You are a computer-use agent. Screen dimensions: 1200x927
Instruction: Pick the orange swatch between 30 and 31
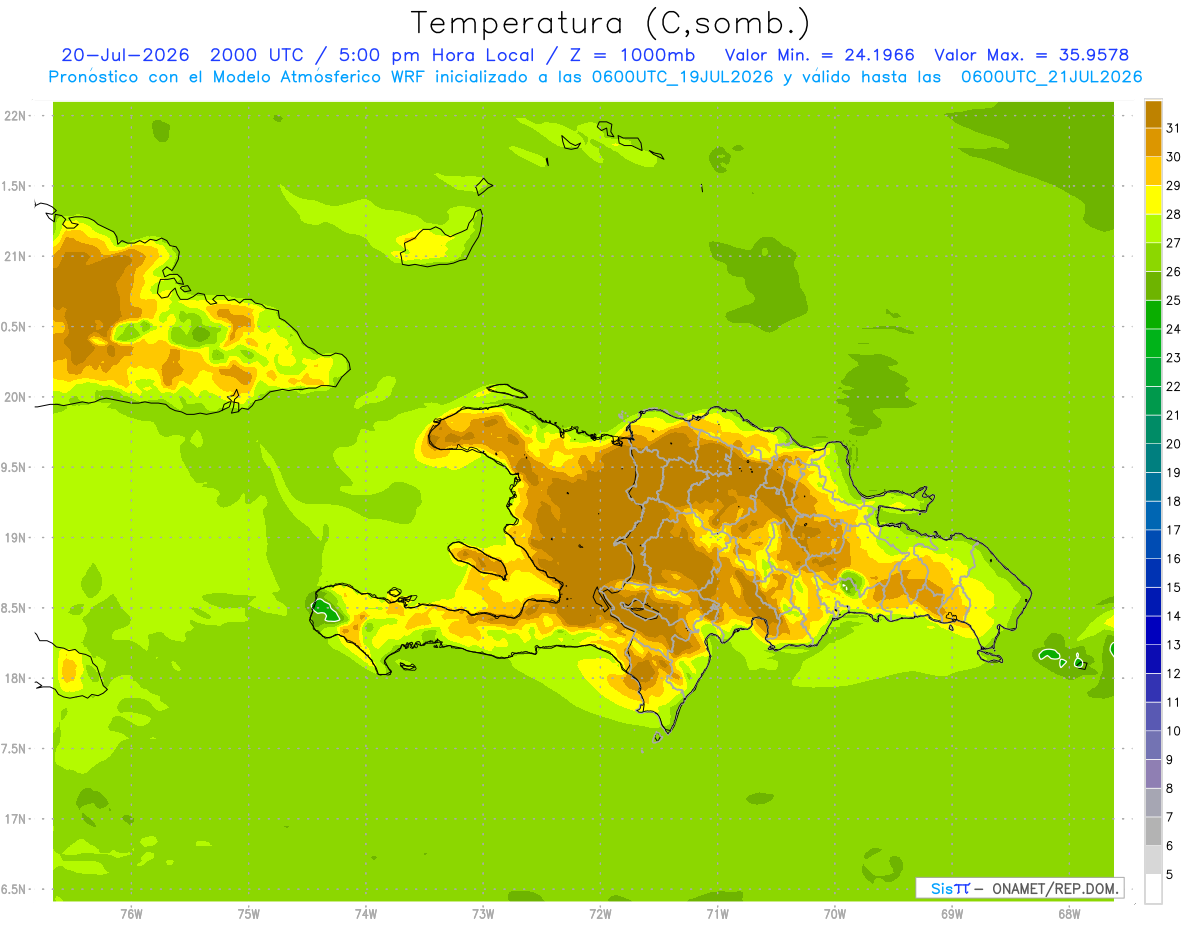1153,143
